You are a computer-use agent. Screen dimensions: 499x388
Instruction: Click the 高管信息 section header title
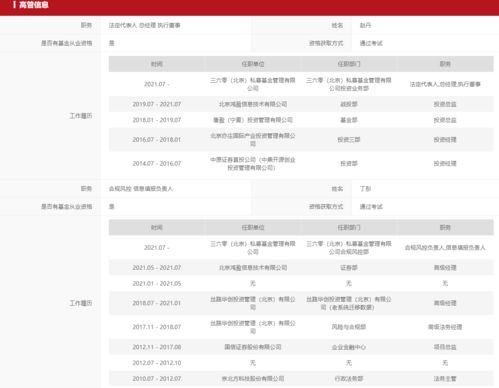point(34,5)
